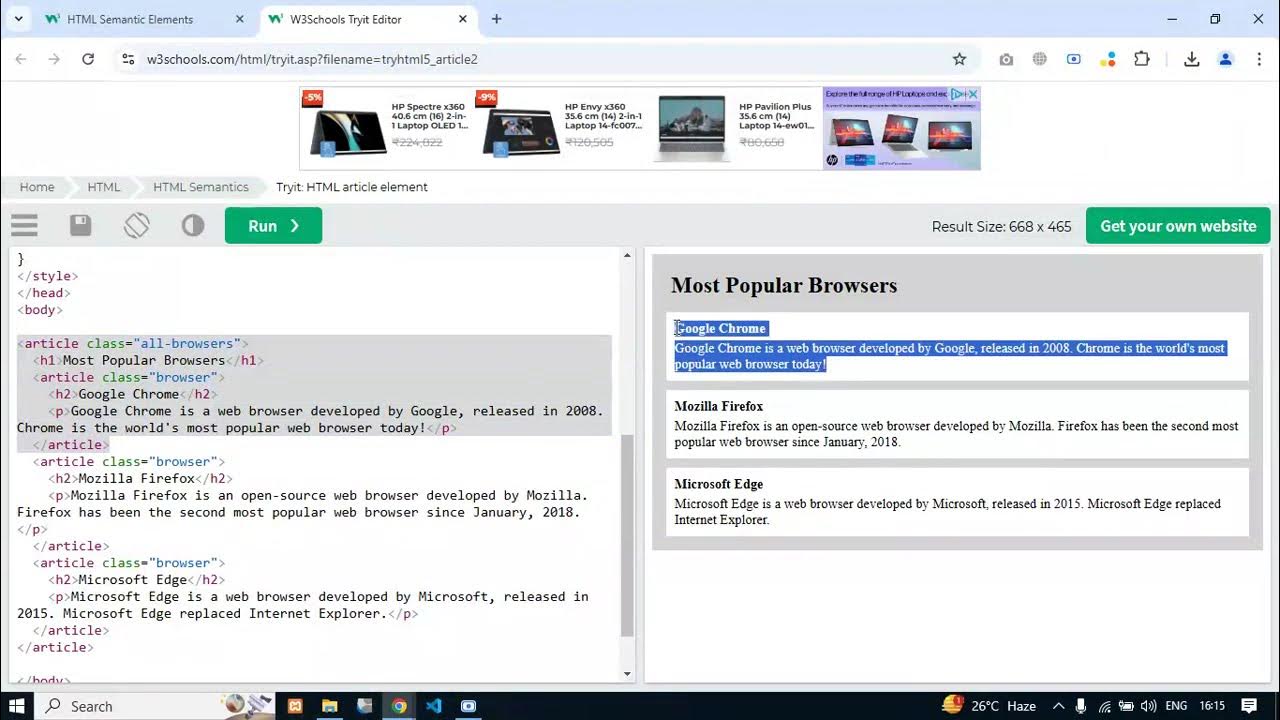Go back to previous page
This screenshot has width=1280, height=720.
pos(21,59)
